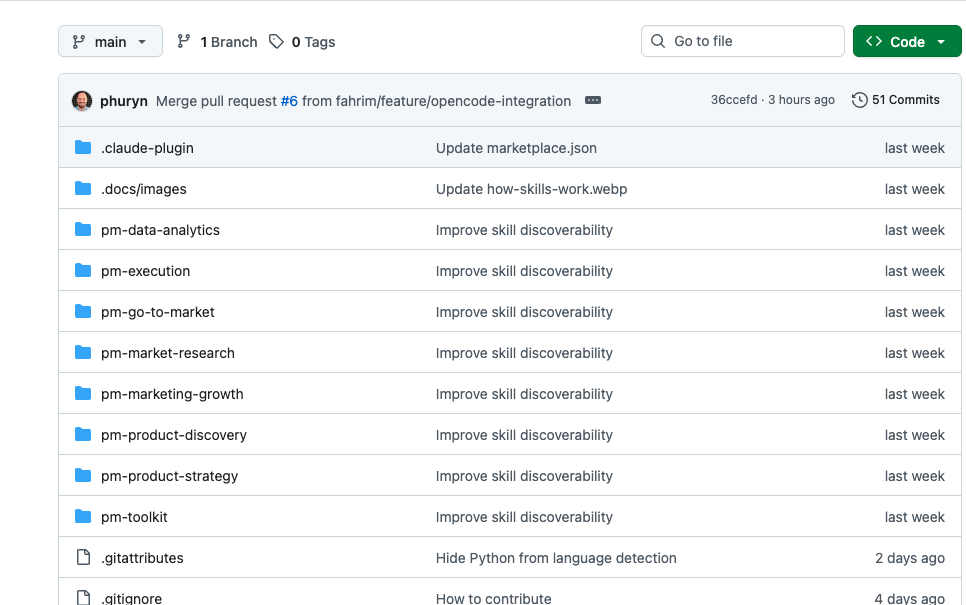Open the main branch dropdown
Viewport: 966px width, 605px height.
click(x=110, y=41)
